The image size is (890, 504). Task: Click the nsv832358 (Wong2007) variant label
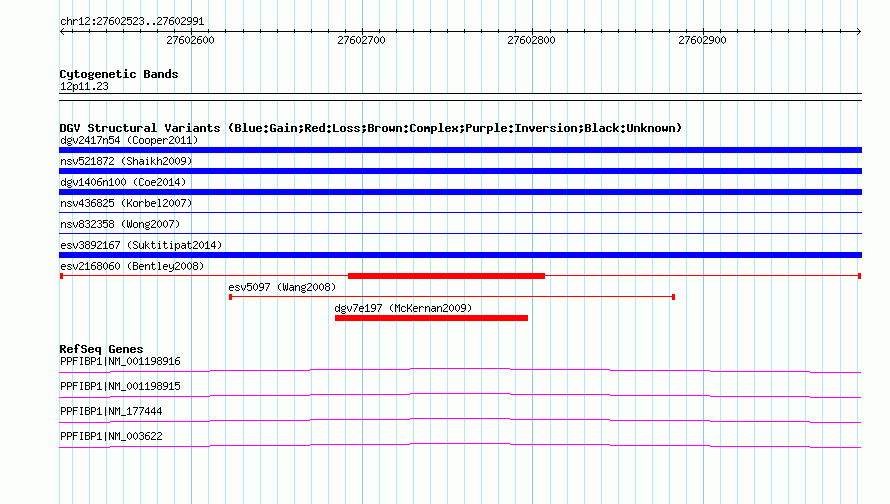[x=120, y=224]
